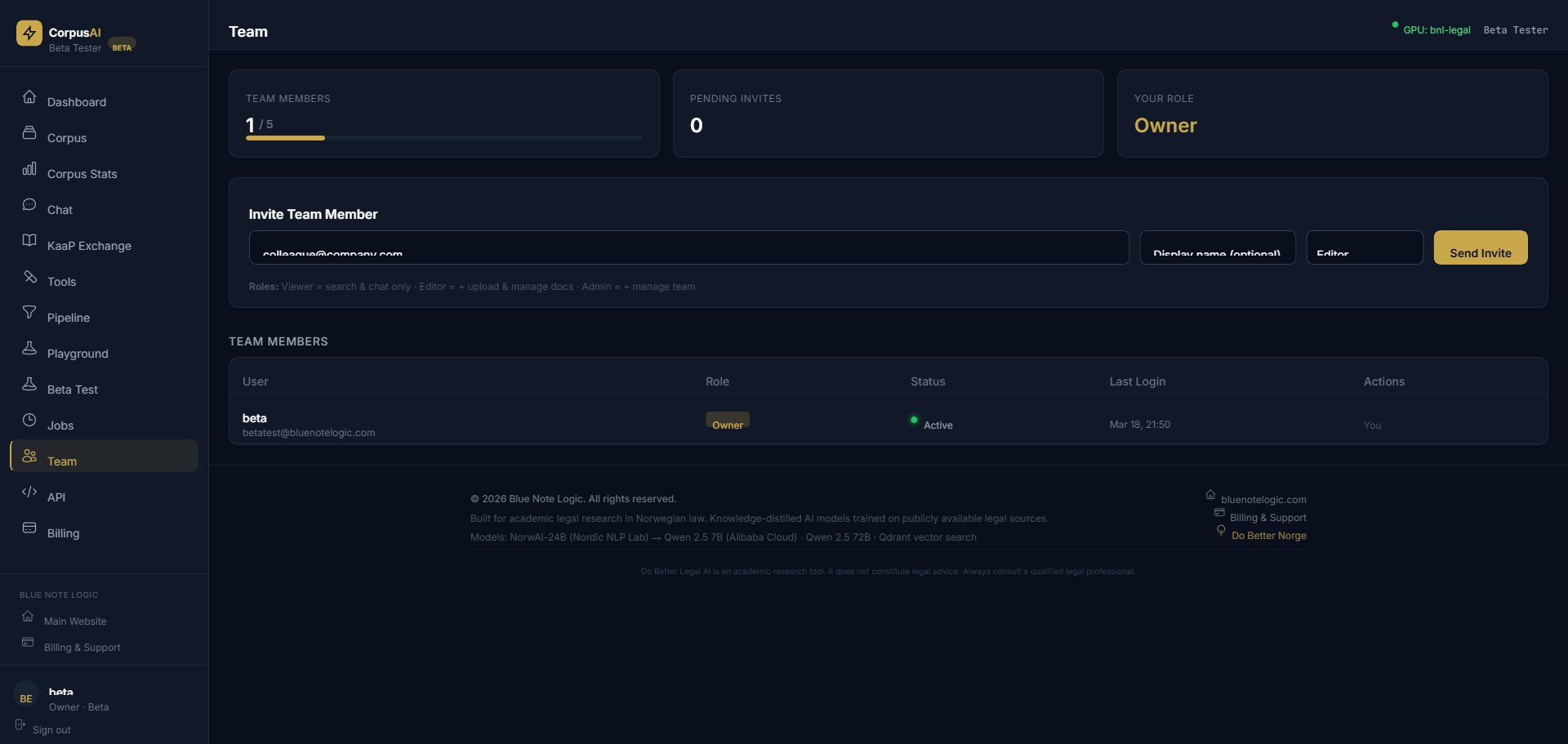Click the CorpusAI lightning bolt logo
The image size is (1568, 744).
click(x=29, y=33)
